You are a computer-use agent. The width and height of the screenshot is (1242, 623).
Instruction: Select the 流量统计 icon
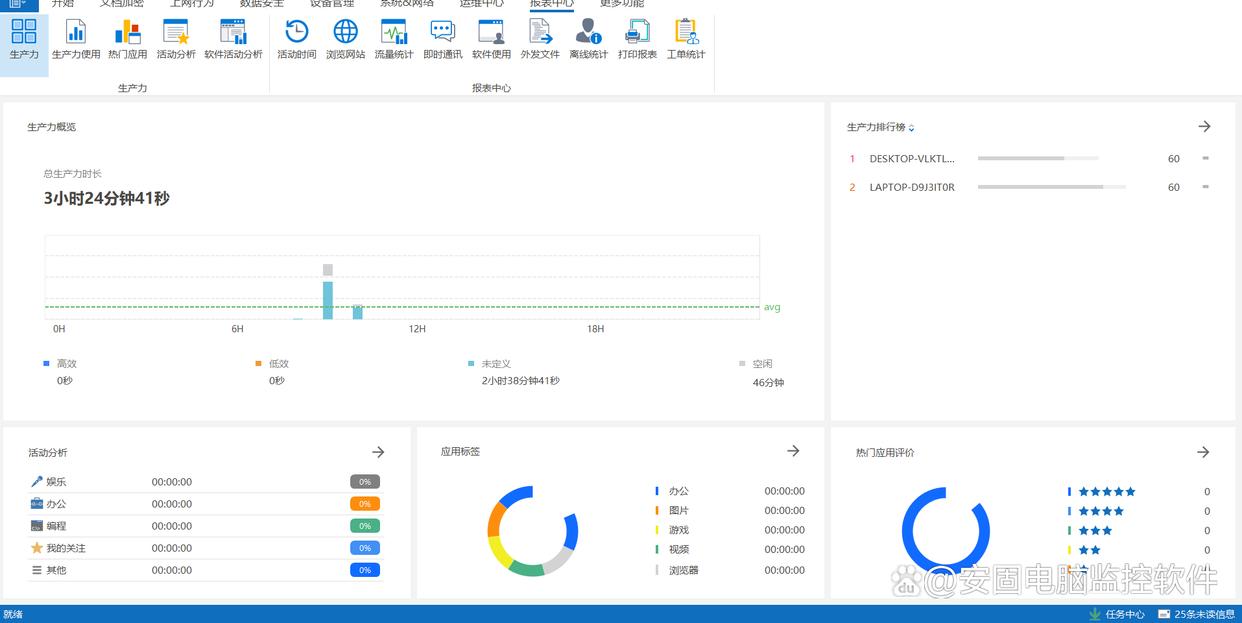pos(394,37)
